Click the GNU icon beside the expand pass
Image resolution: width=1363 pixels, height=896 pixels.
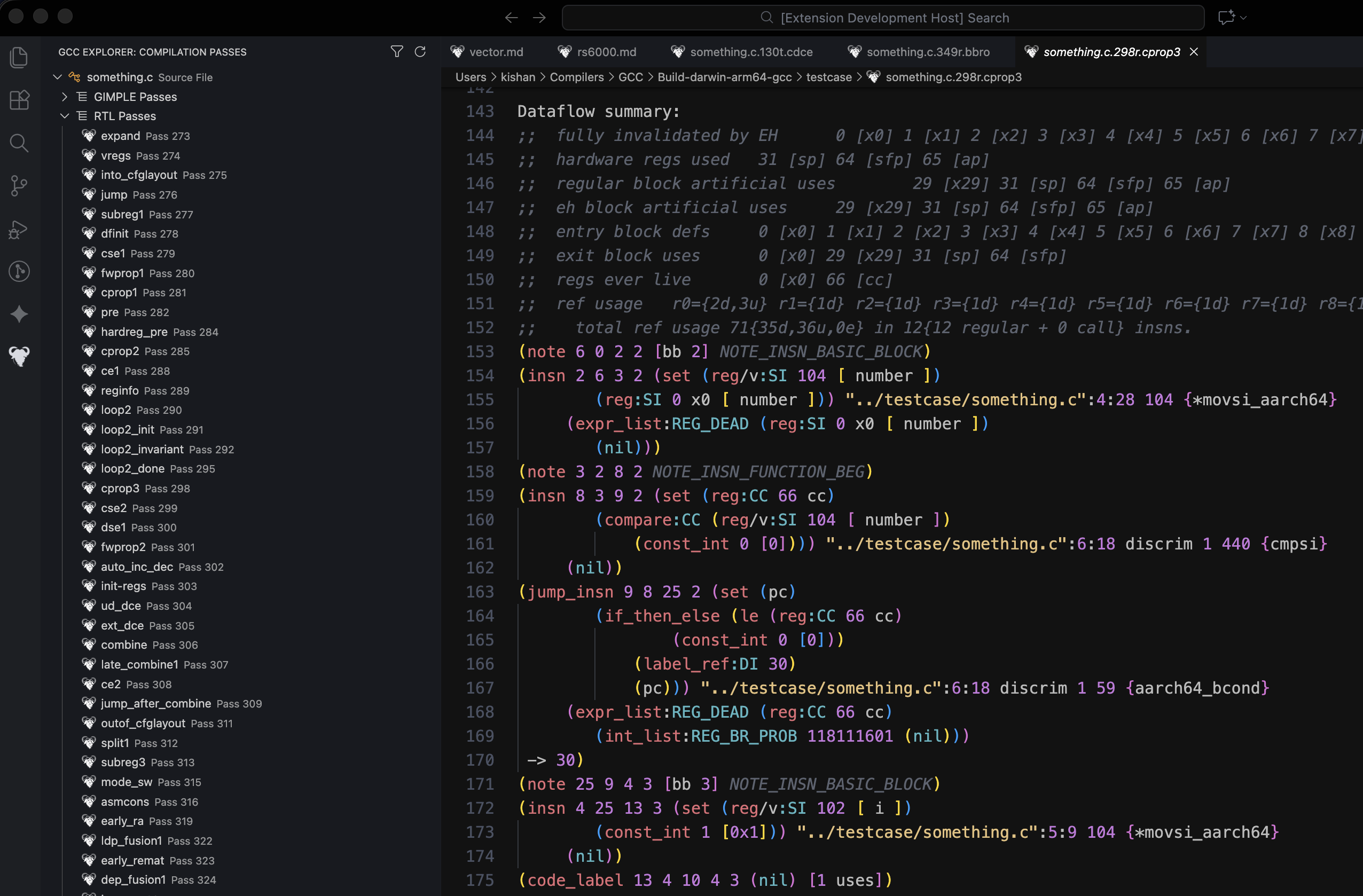point(89,136)
